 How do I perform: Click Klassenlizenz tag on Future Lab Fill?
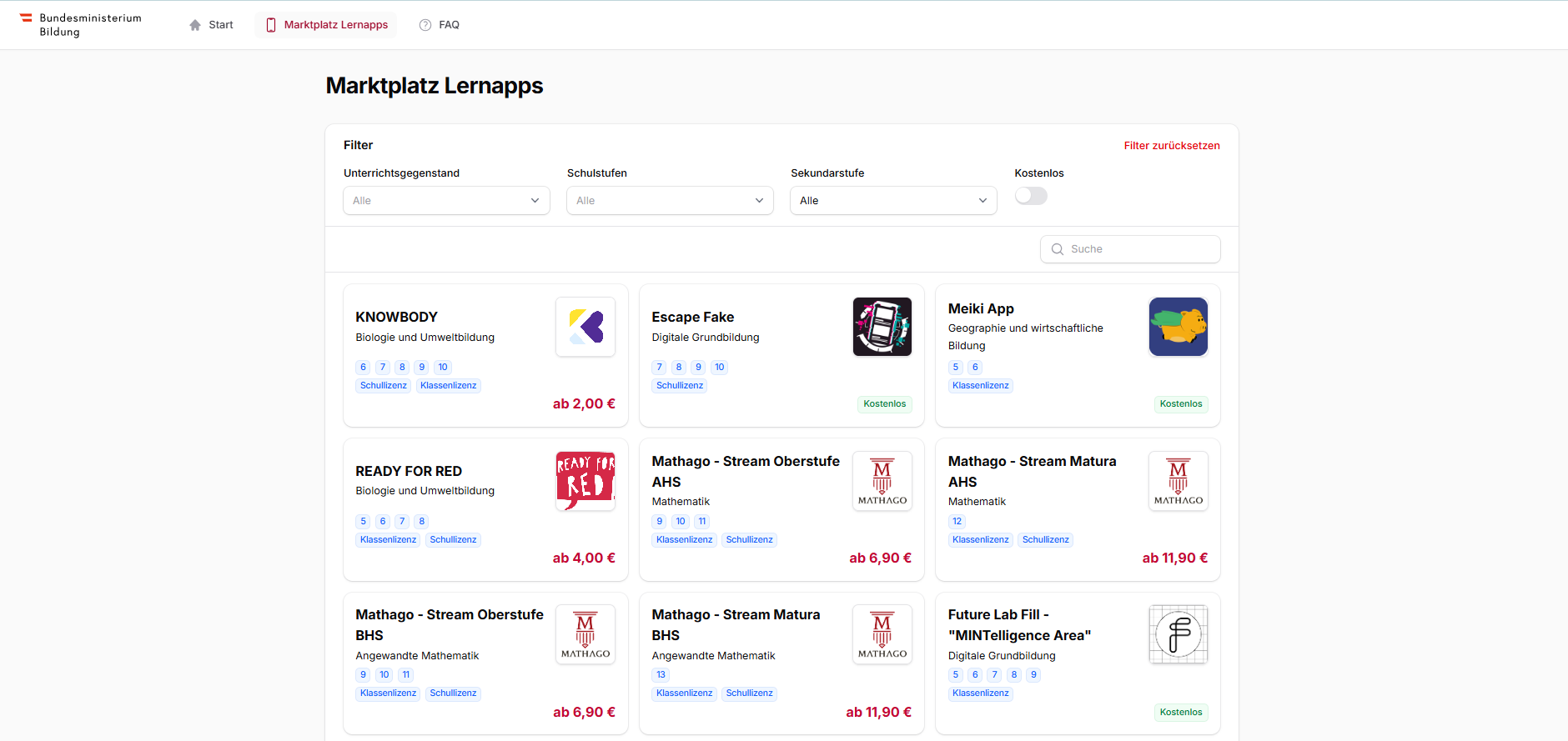[981, 693]
